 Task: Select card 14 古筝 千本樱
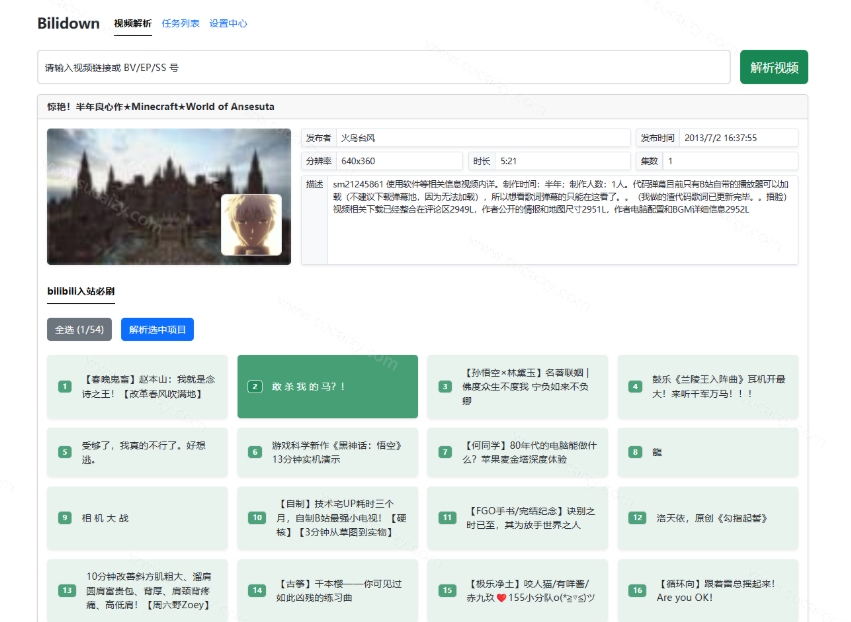(x=328, y=591)
